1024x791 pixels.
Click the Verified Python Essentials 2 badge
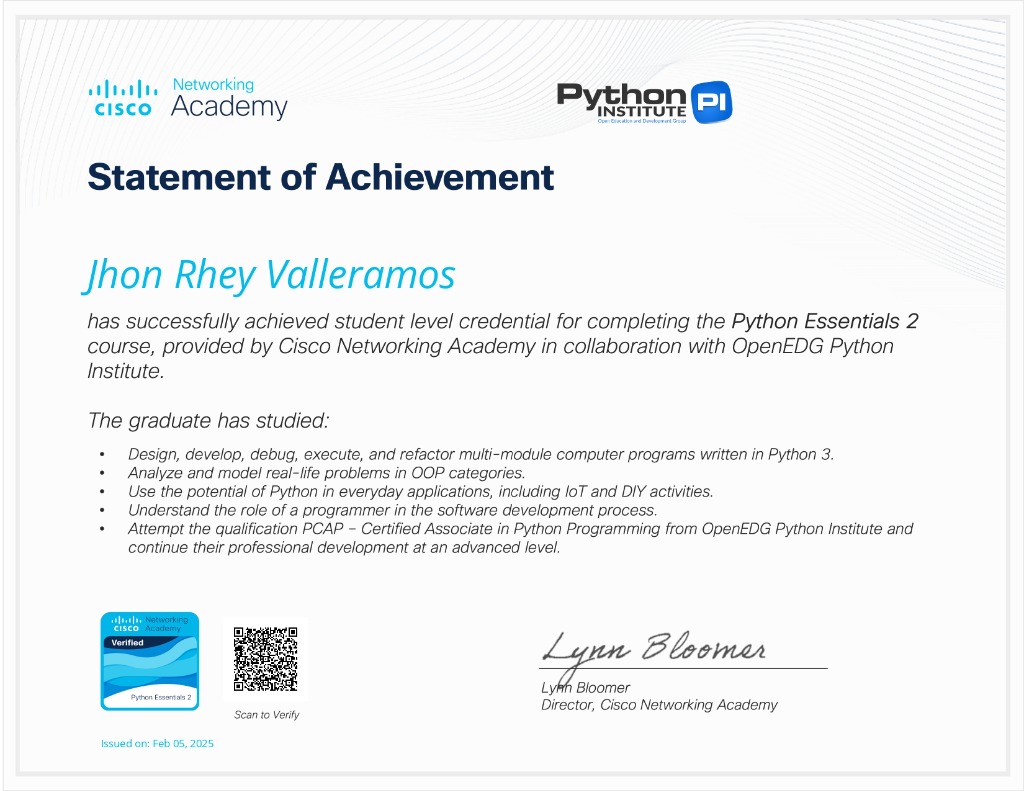click(150, 661)
